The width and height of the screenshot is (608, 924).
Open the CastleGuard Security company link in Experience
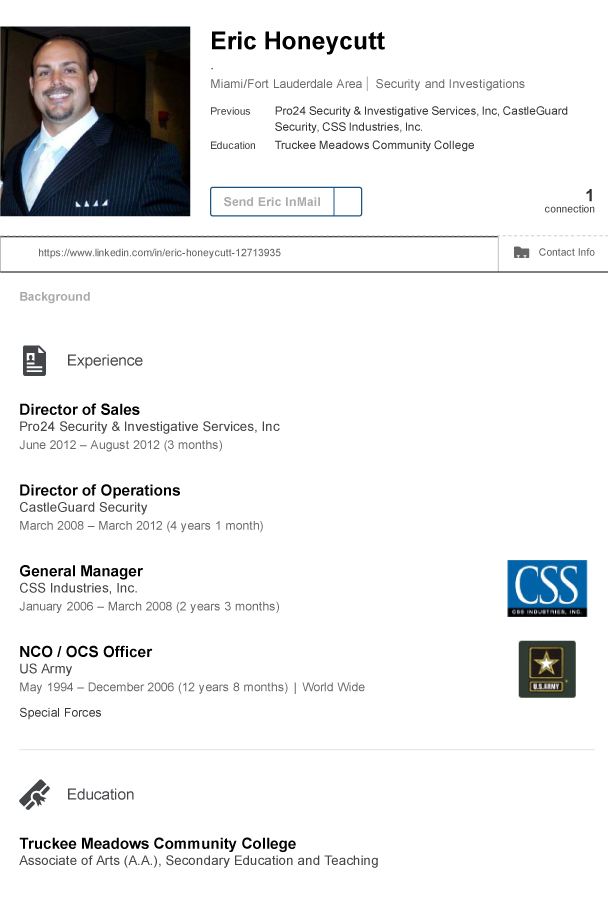(x=83, y=508)
